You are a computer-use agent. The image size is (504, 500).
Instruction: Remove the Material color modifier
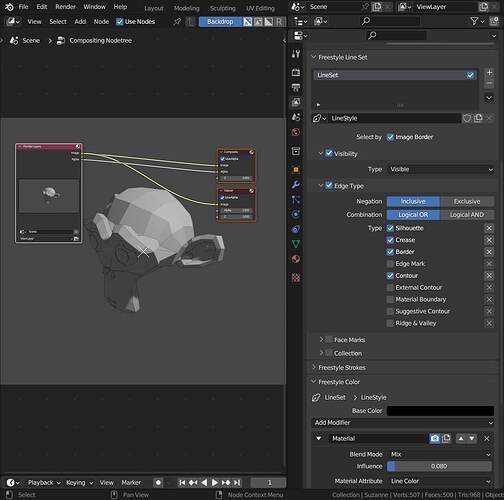[487, 438]
